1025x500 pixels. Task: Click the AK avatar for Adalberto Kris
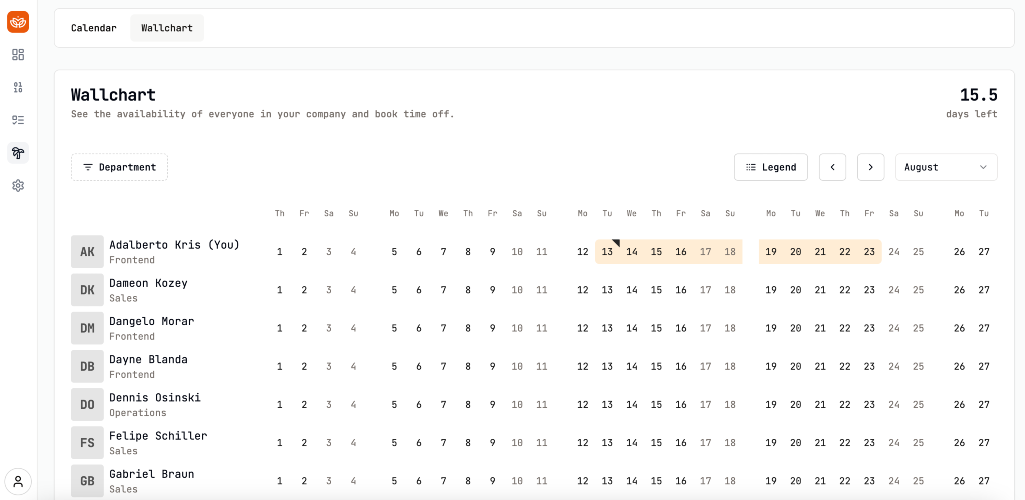88,252
